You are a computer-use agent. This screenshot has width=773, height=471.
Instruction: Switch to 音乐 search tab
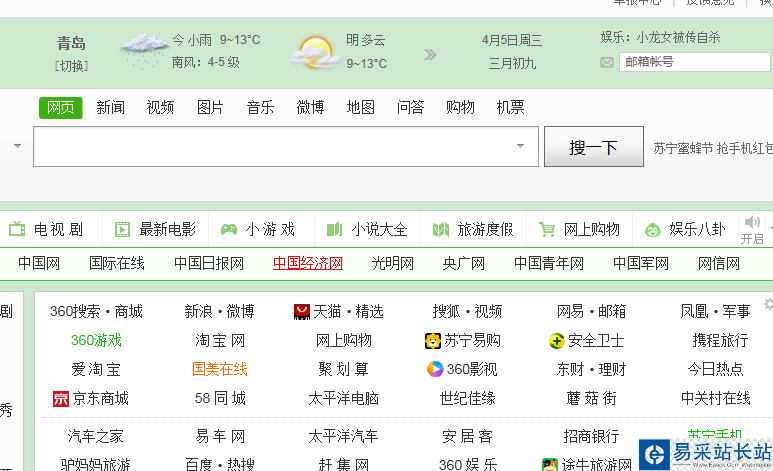[260, 108]
